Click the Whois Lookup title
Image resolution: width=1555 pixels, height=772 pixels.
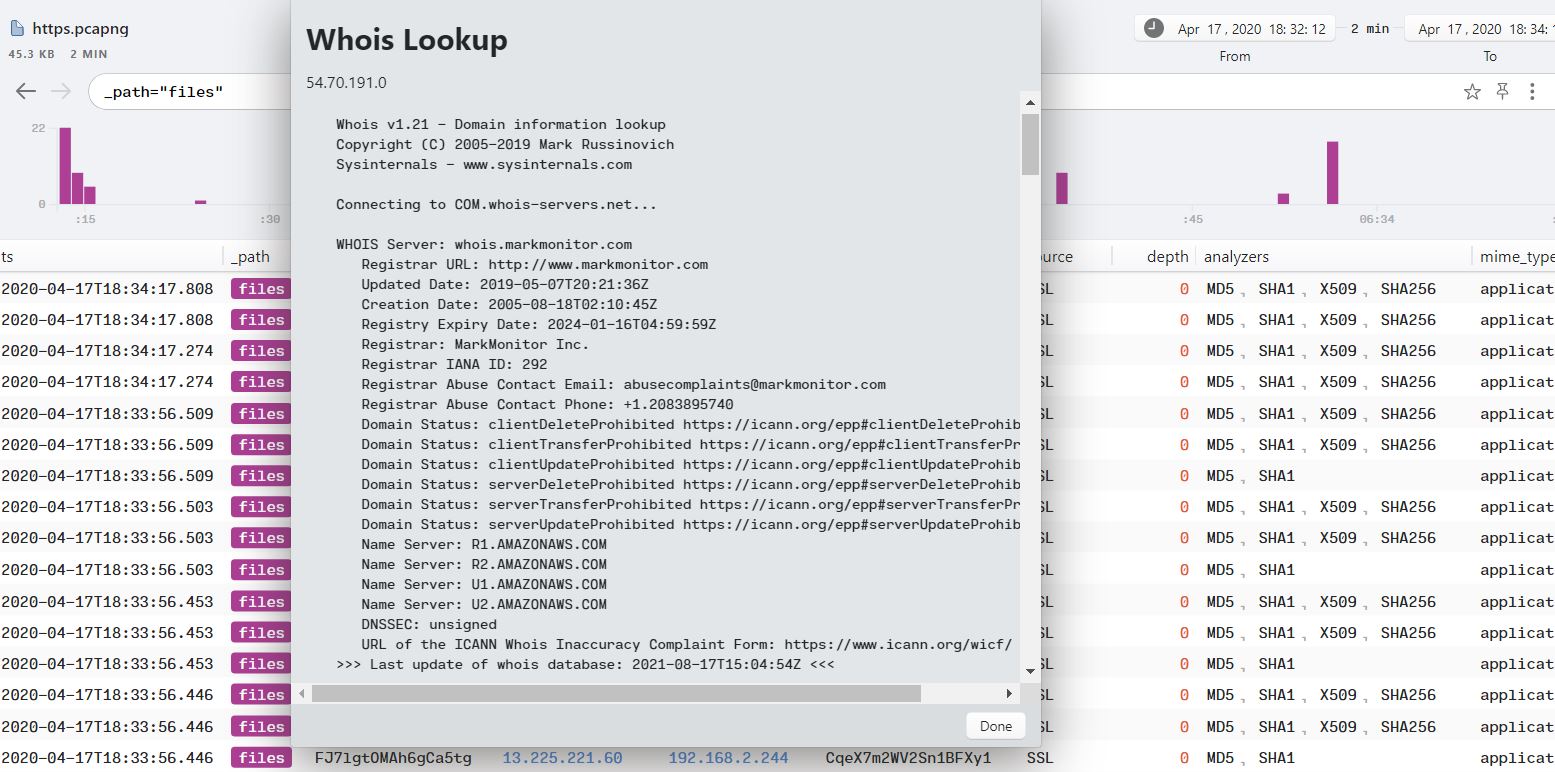(407, 40)
